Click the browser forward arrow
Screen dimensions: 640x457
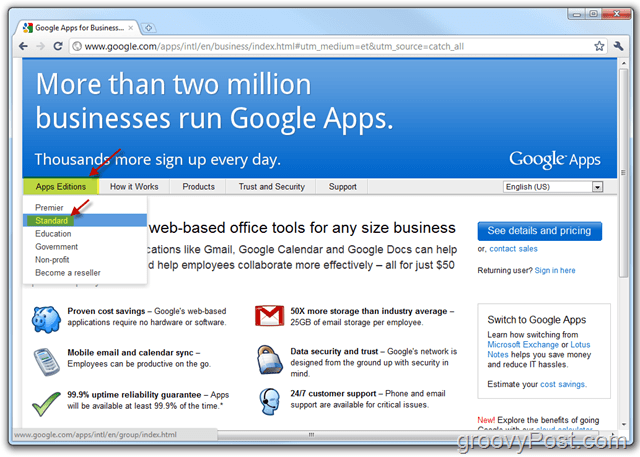click(40, 46)
